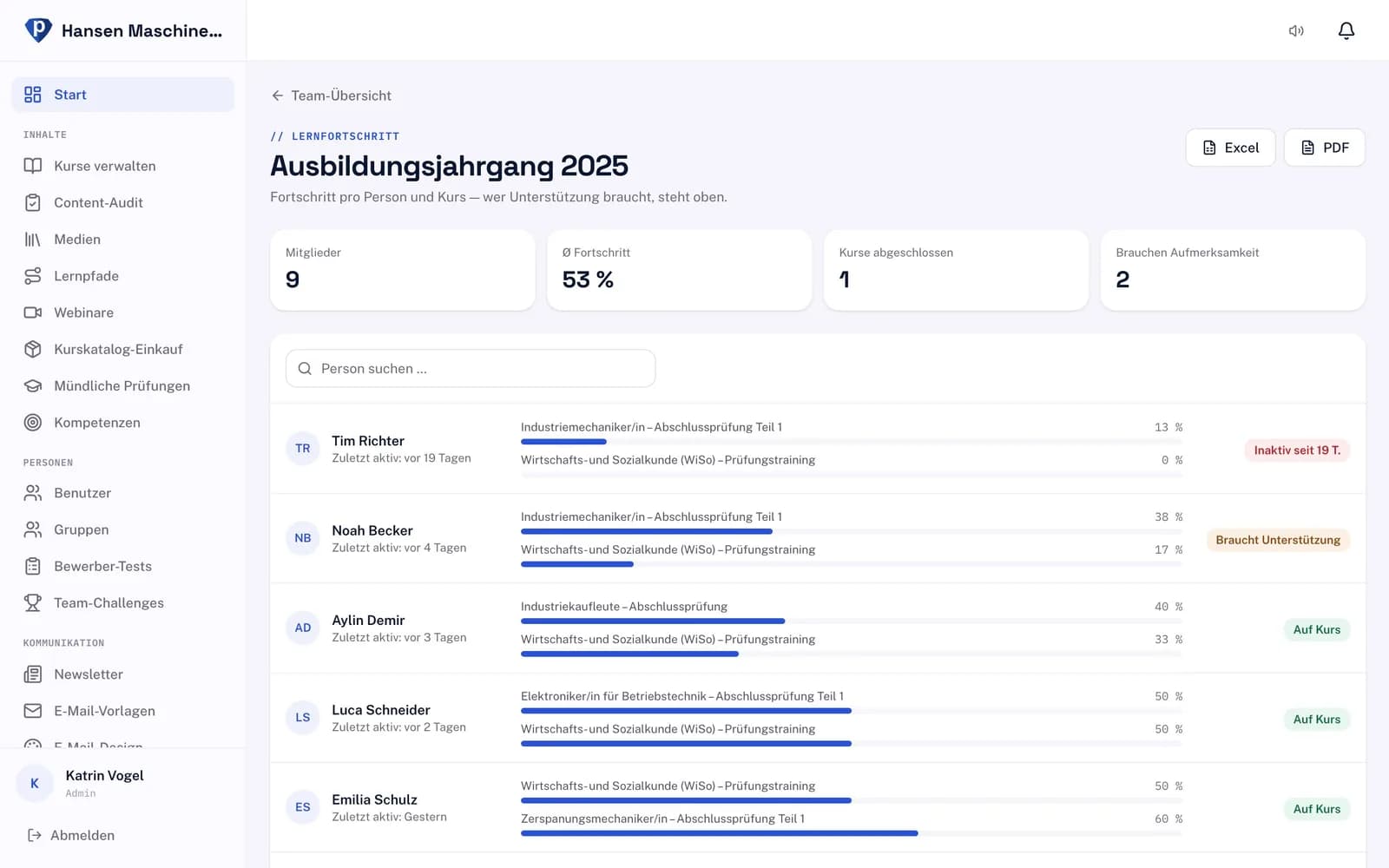Viewport: 1389px width, 868px height.
Task: Open Katrin Vogel's profile avatar
Action: 35,784
